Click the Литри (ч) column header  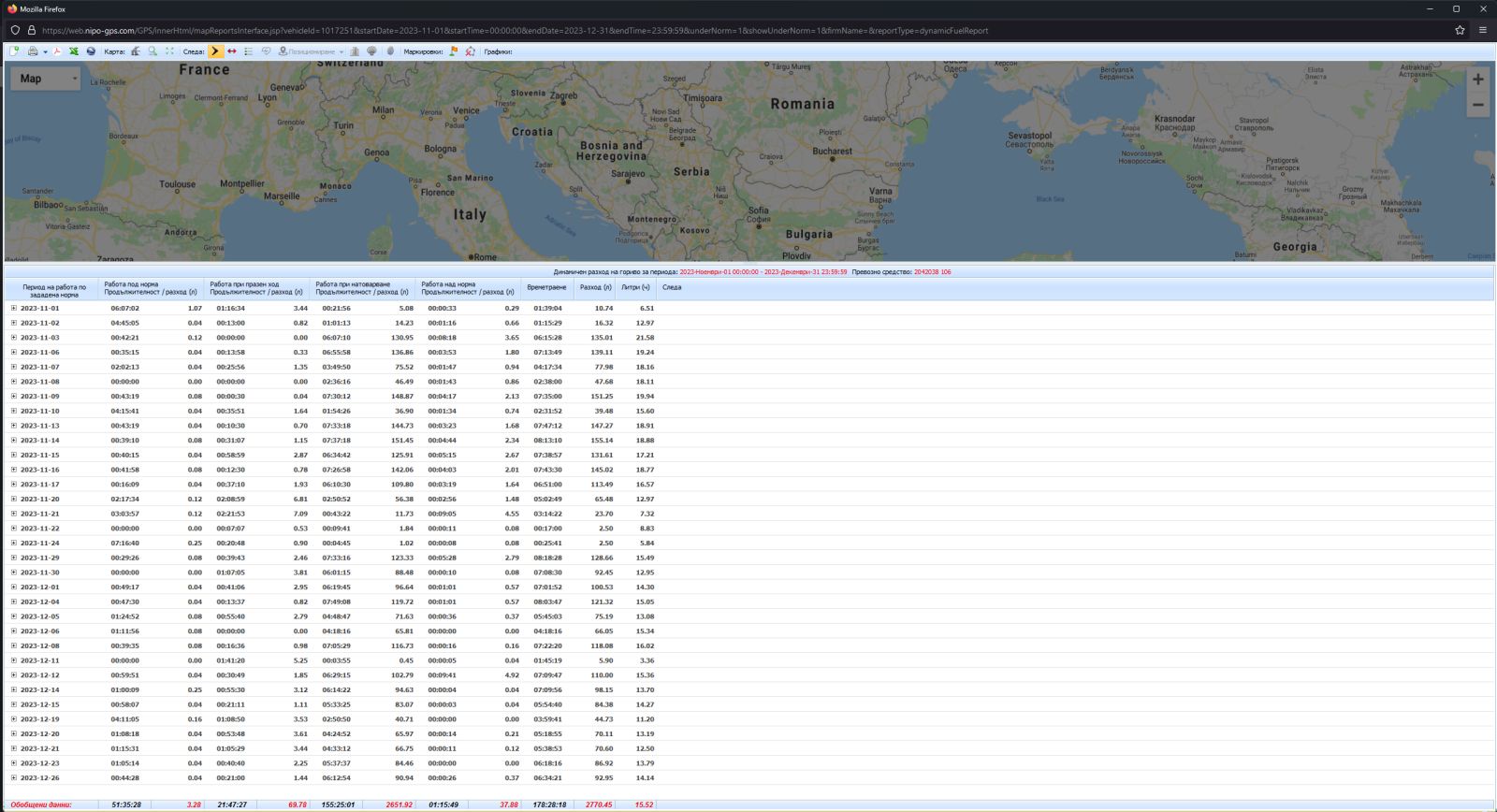point(635,288)
